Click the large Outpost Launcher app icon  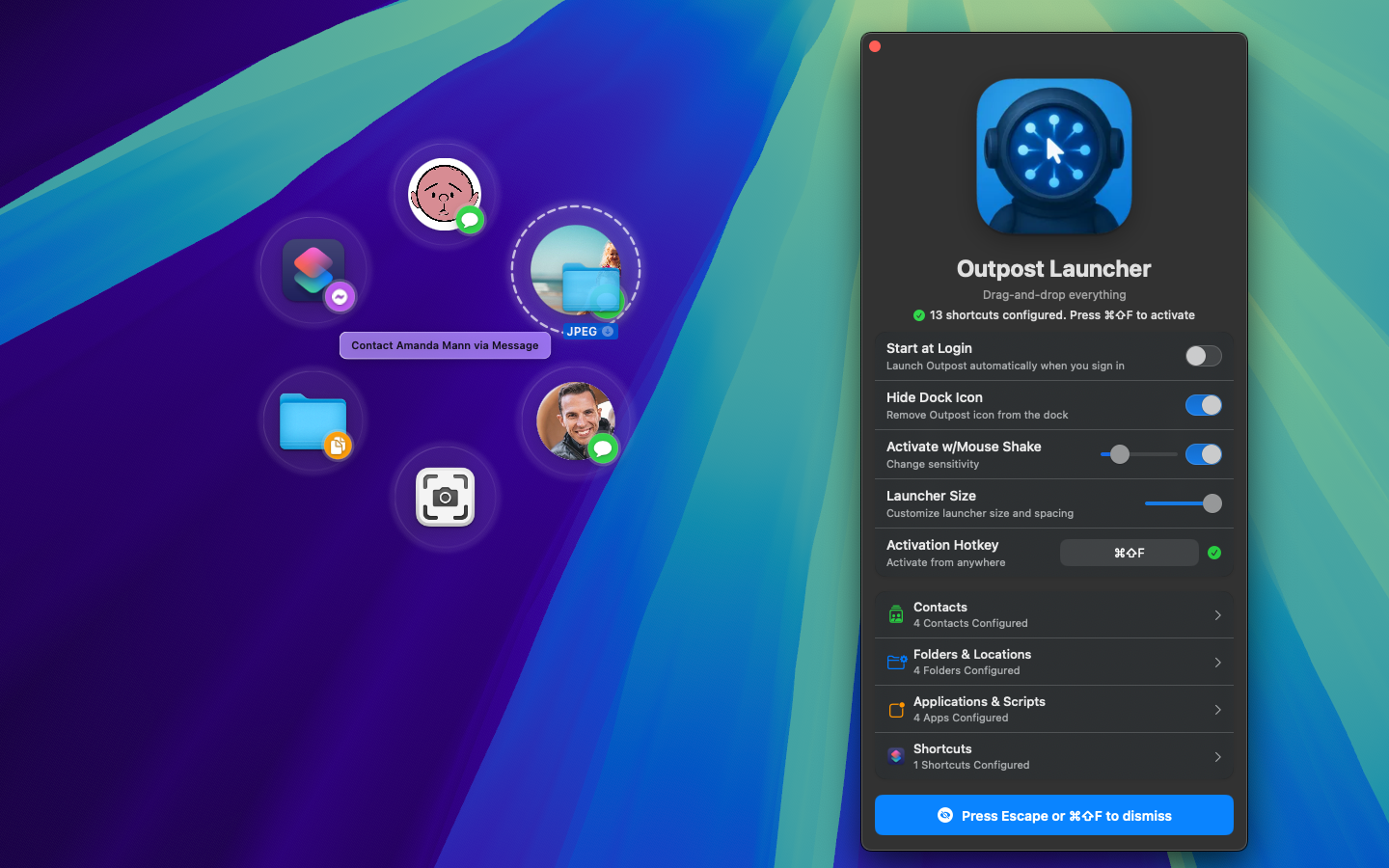pos(1054,156)
